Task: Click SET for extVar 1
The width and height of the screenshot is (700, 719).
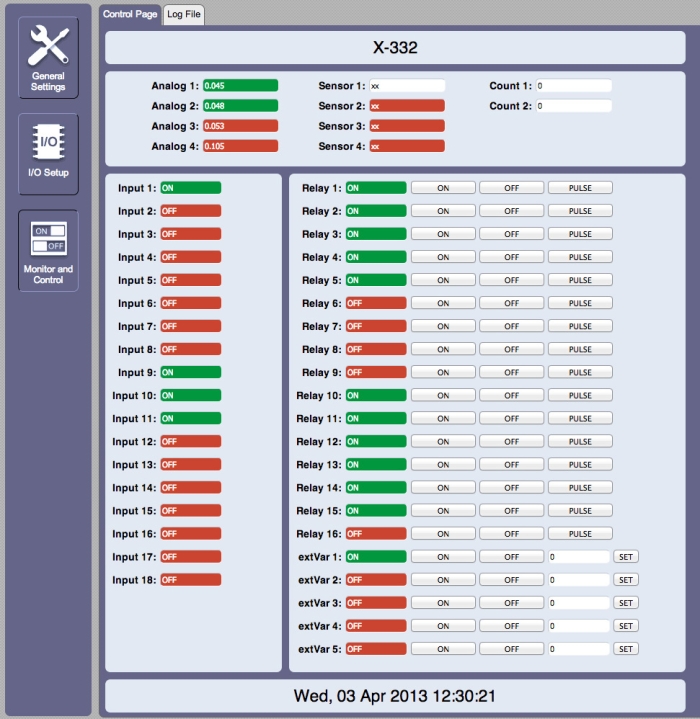Action: click(x=626, y=557)
